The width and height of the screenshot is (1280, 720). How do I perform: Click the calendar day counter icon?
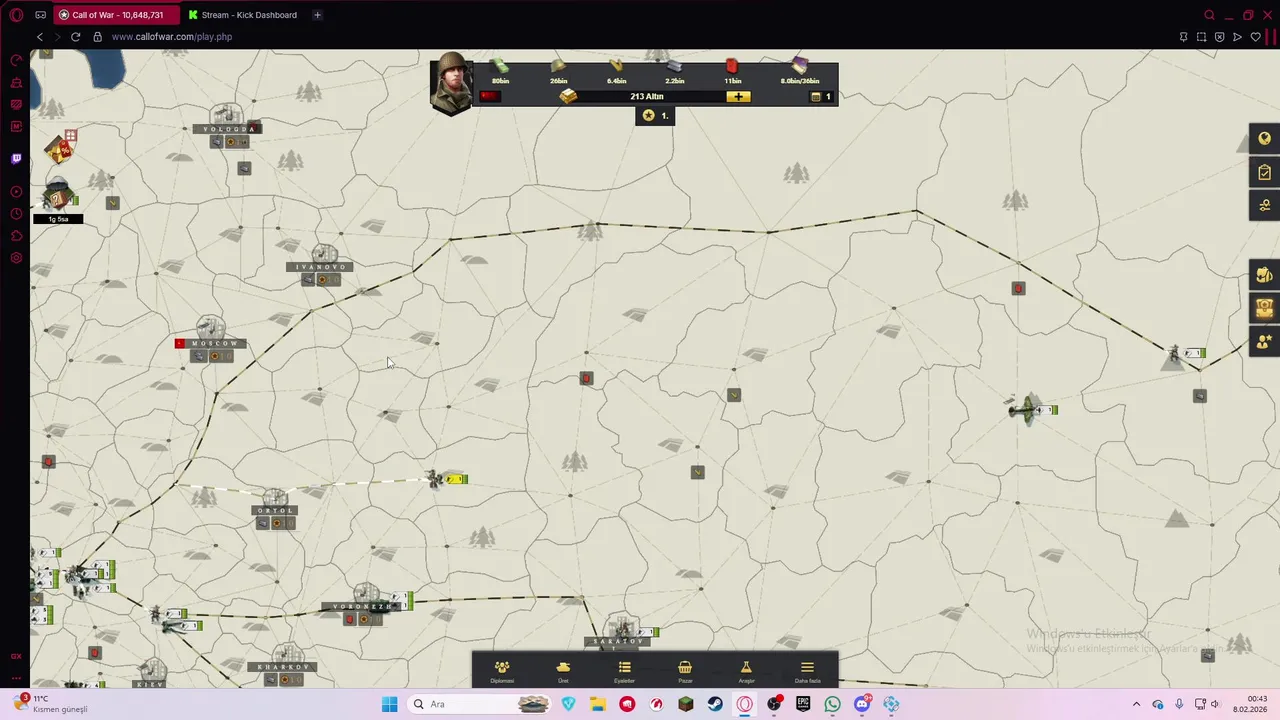pos(816,97)
